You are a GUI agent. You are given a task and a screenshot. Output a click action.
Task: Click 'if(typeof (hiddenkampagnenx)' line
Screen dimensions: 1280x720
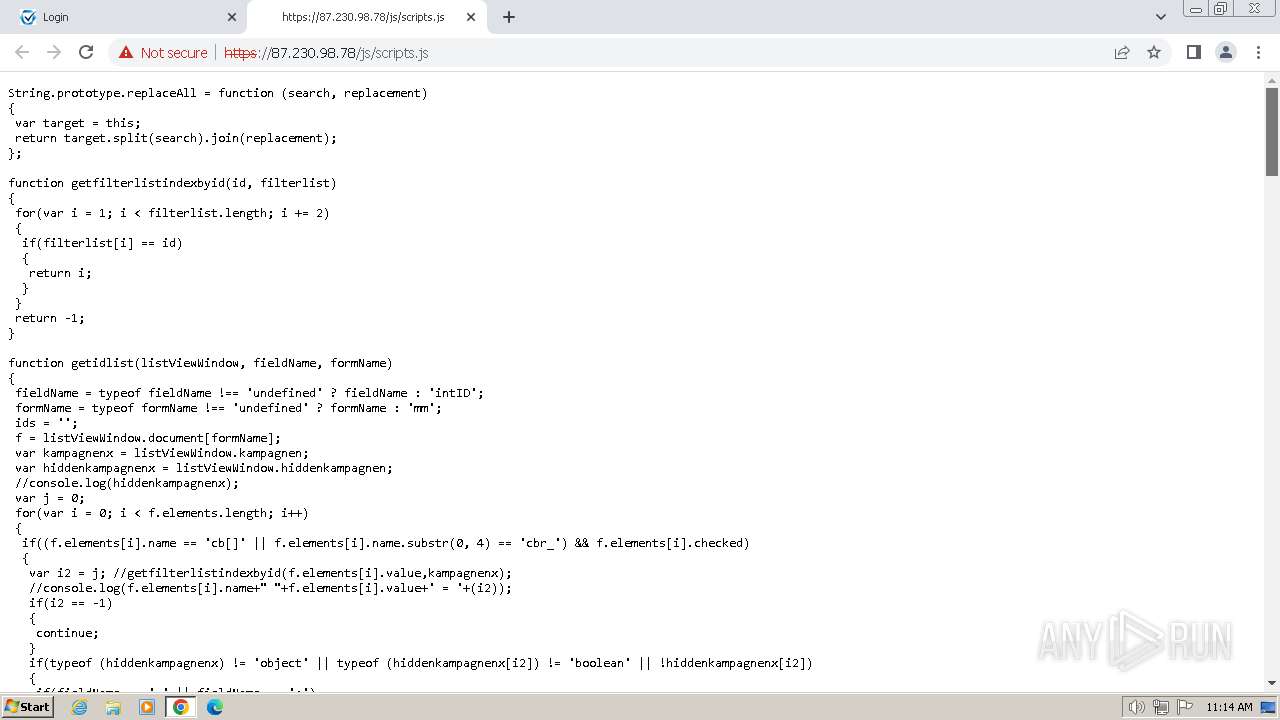421,663
